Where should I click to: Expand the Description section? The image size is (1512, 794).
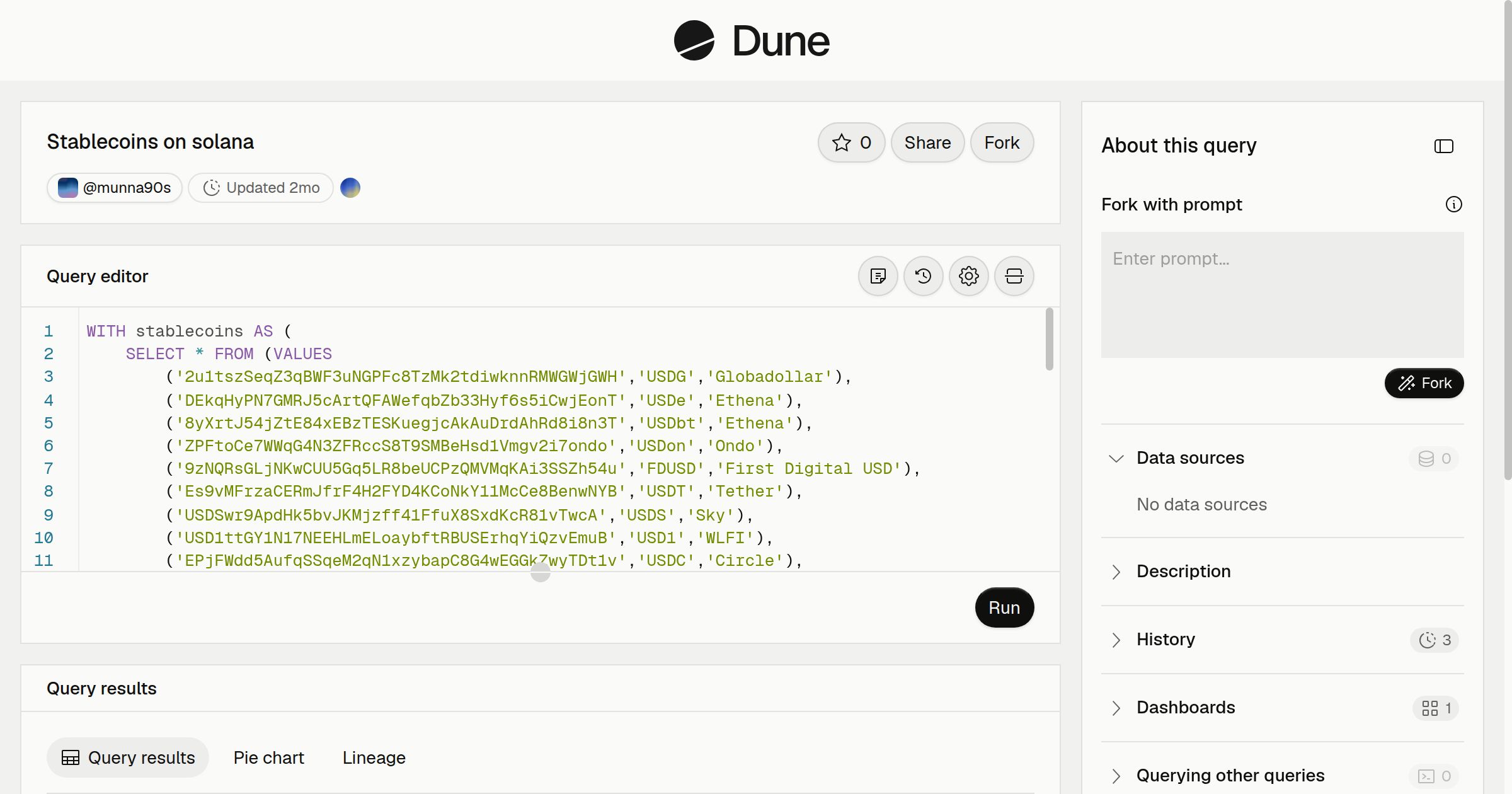[x=1116, y=572]
